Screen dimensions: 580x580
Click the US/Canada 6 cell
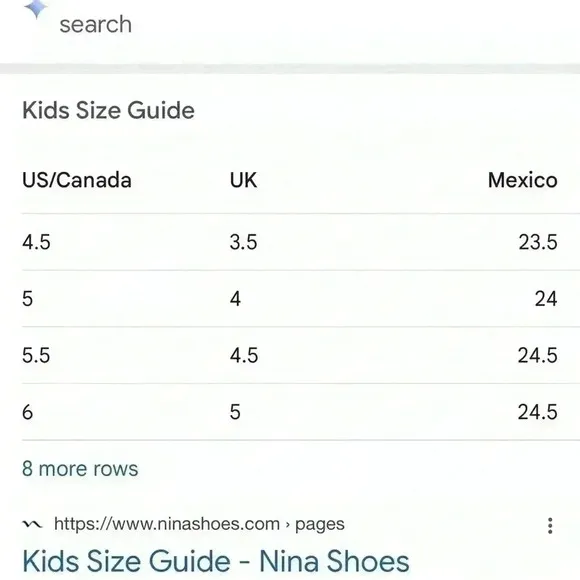tap(28, 412)
